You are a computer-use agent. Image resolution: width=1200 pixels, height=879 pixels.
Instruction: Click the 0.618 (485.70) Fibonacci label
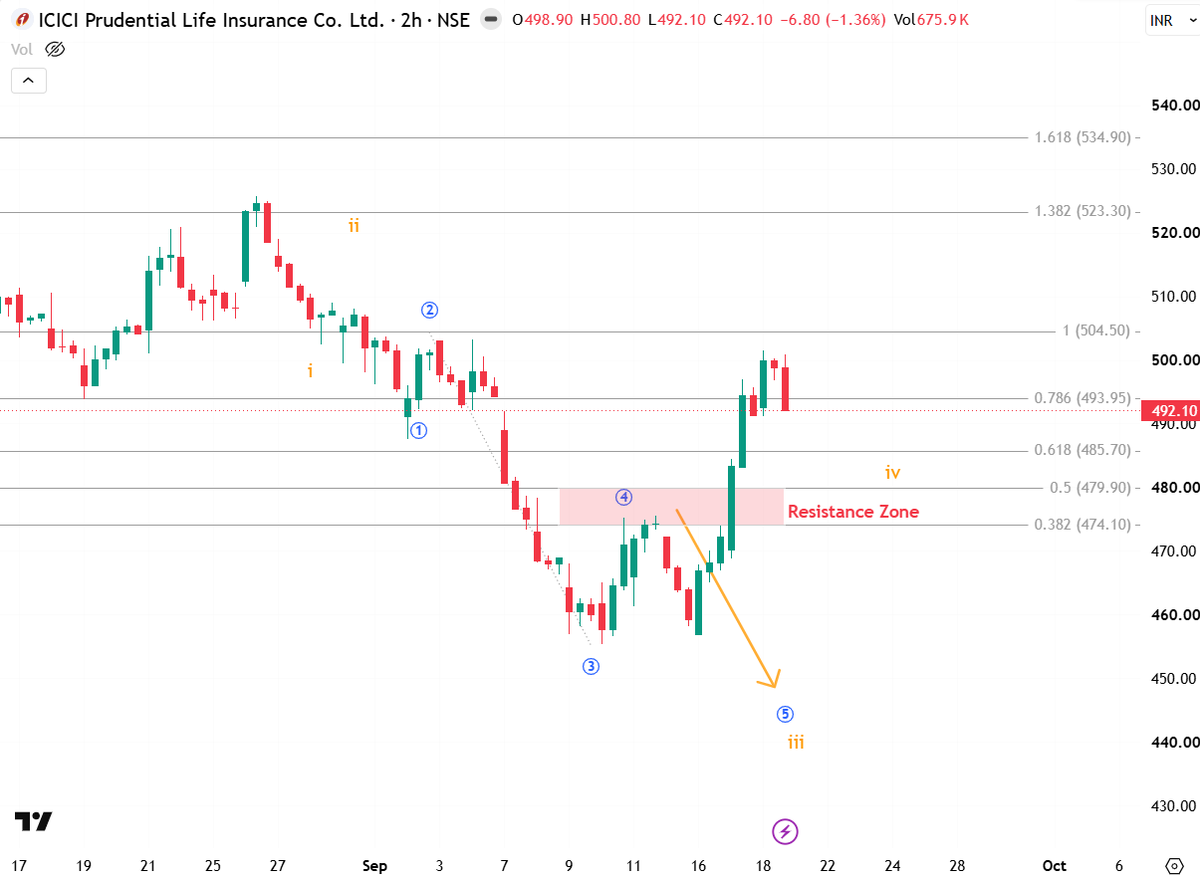(x=1081, y=450)
